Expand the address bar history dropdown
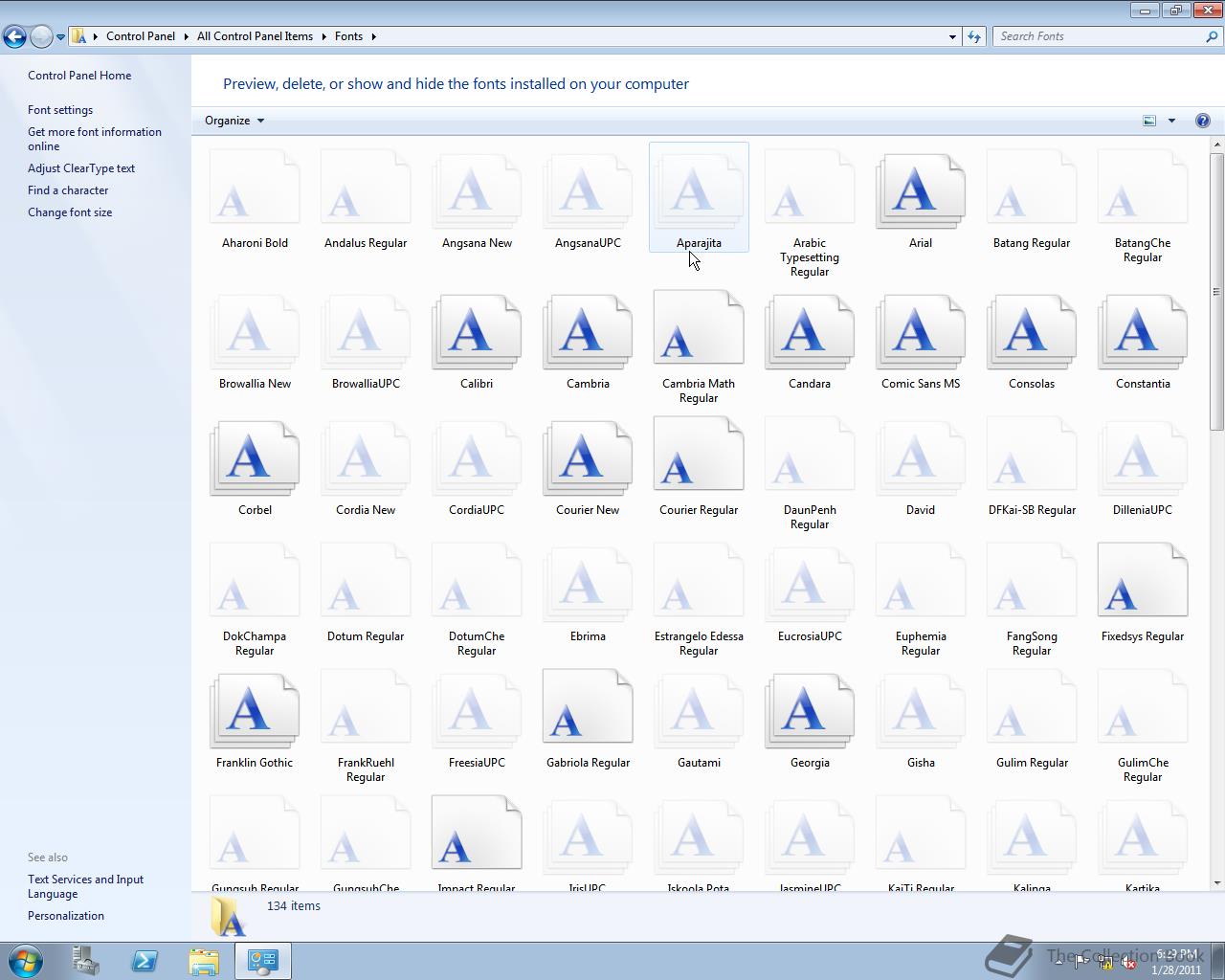This screenshot has width=1225, height=980. click(952, 36)
